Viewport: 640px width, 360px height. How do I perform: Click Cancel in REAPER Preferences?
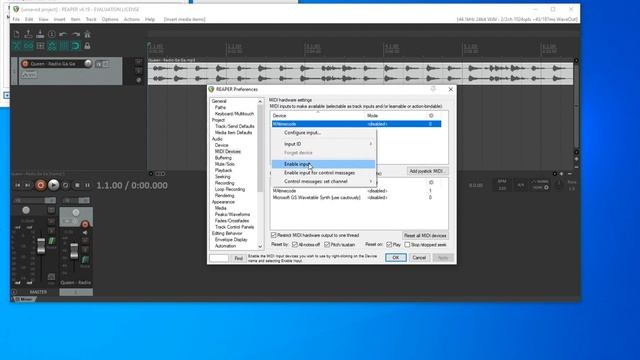coord(419,258)
